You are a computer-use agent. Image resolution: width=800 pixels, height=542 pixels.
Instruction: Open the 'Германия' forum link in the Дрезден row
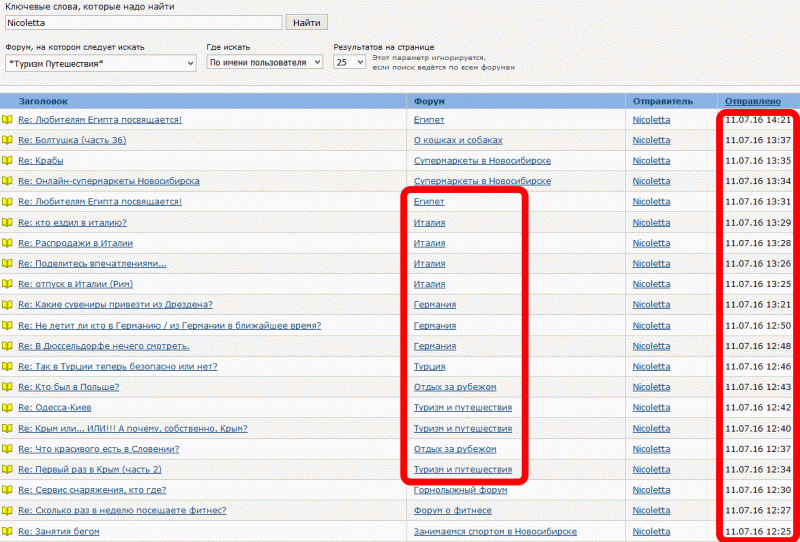tap(435, 305)
